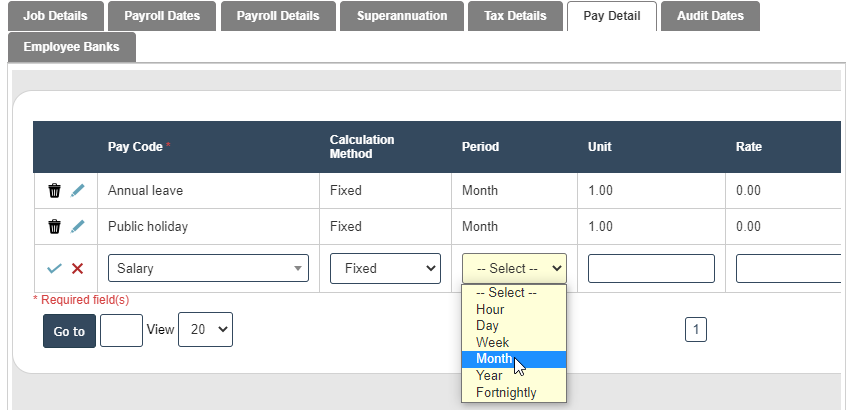Choose Fortnightly from the period list
Viewport: 852px width, 410px height.
pos(506,392)
